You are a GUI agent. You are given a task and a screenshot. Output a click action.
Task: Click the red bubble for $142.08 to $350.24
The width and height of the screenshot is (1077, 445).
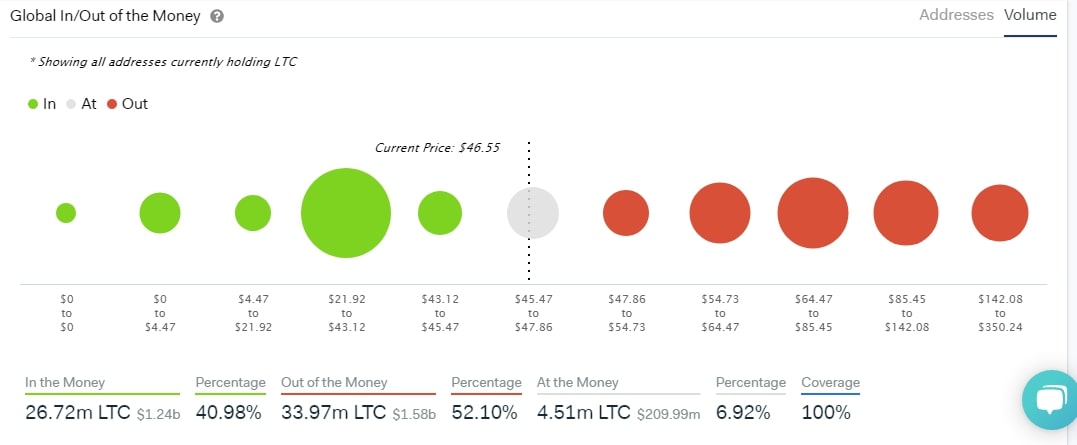(1000, 213)
